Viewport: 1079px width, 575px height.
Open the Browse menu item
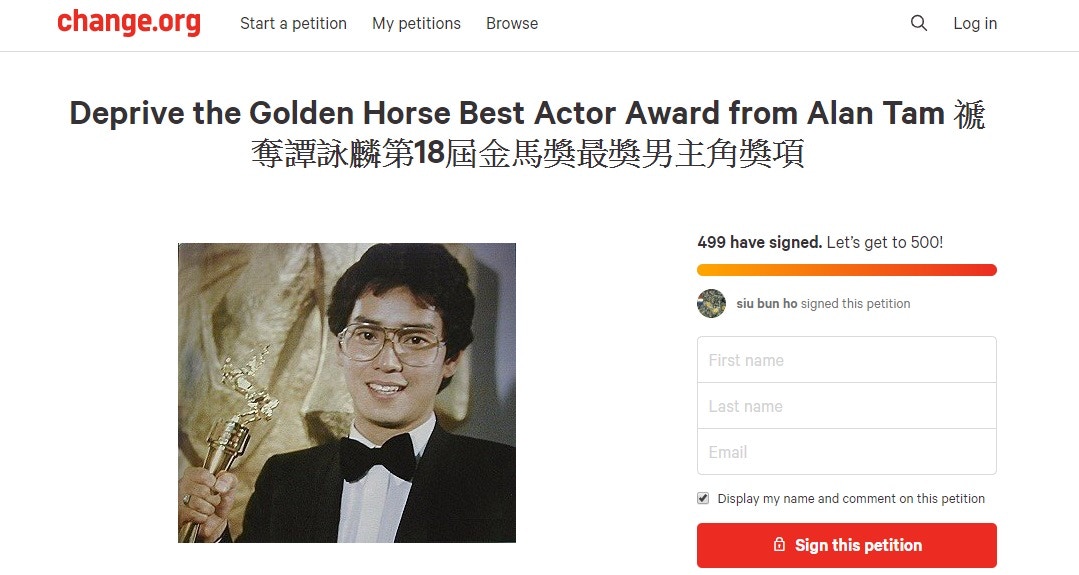[x=512, y=23]
